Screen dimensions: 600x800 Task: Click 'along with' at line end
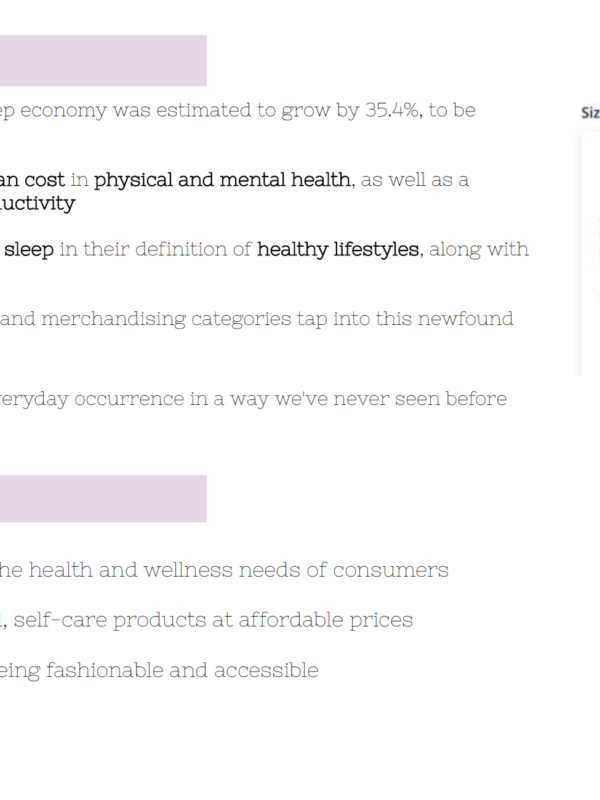(x=479, y=249)
